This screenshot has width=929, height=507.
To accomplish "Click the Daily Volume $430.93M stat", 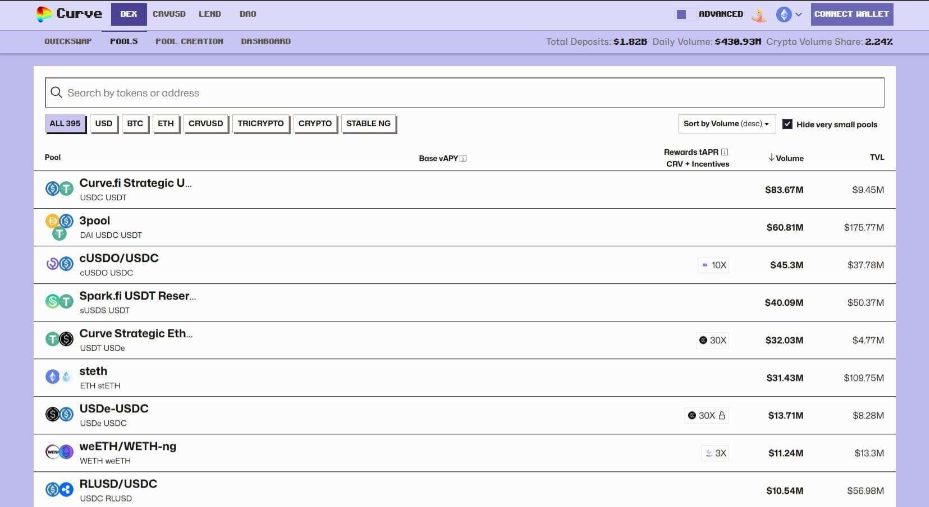I will click(707, 41).
